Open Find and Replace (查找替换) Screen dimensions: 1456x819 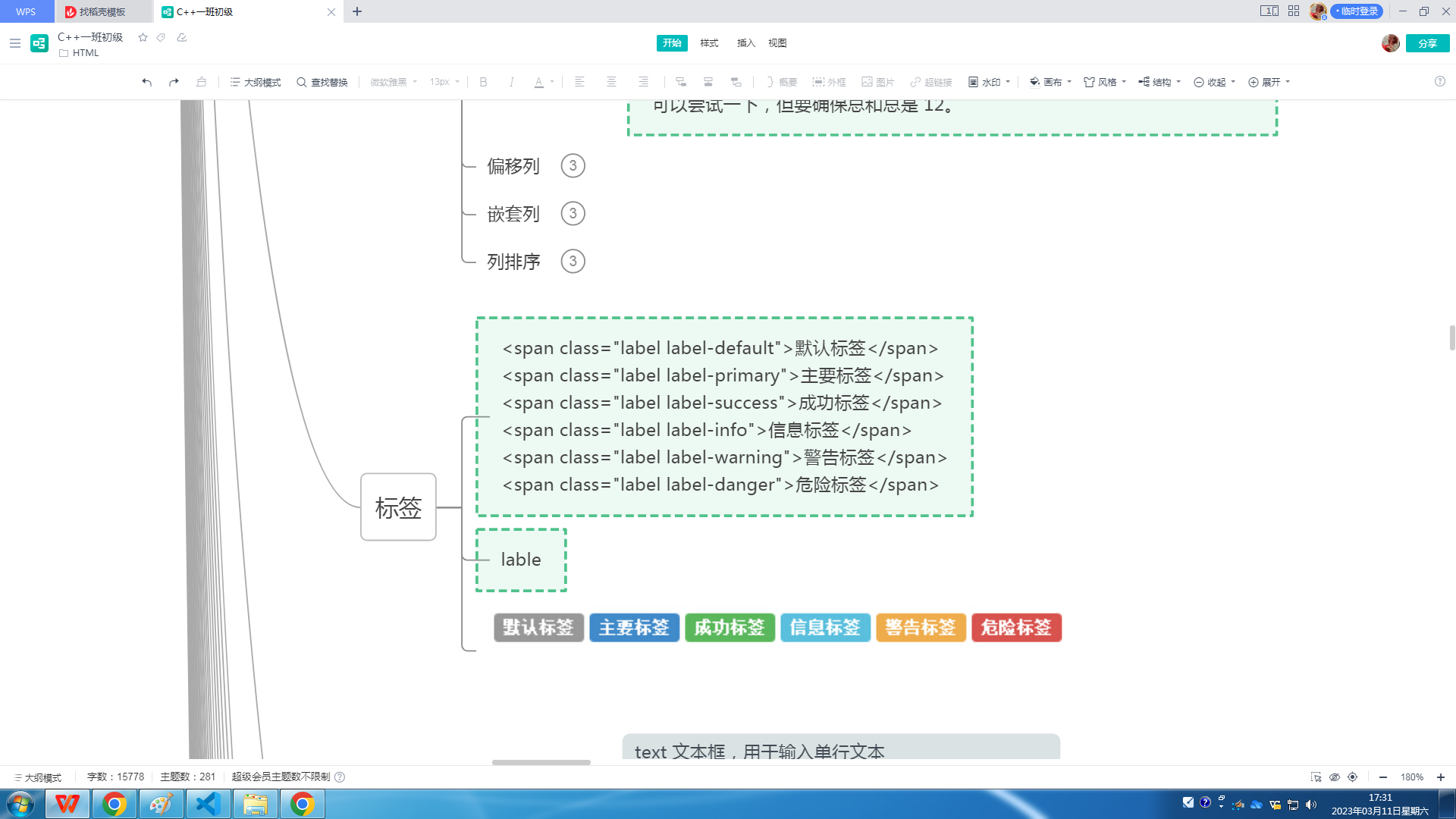[x=322, y=82]
